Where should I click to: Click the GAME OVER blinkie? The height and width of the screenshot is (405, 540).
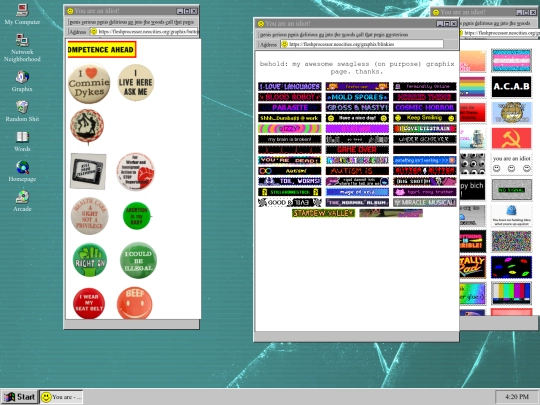coord(357,150)
